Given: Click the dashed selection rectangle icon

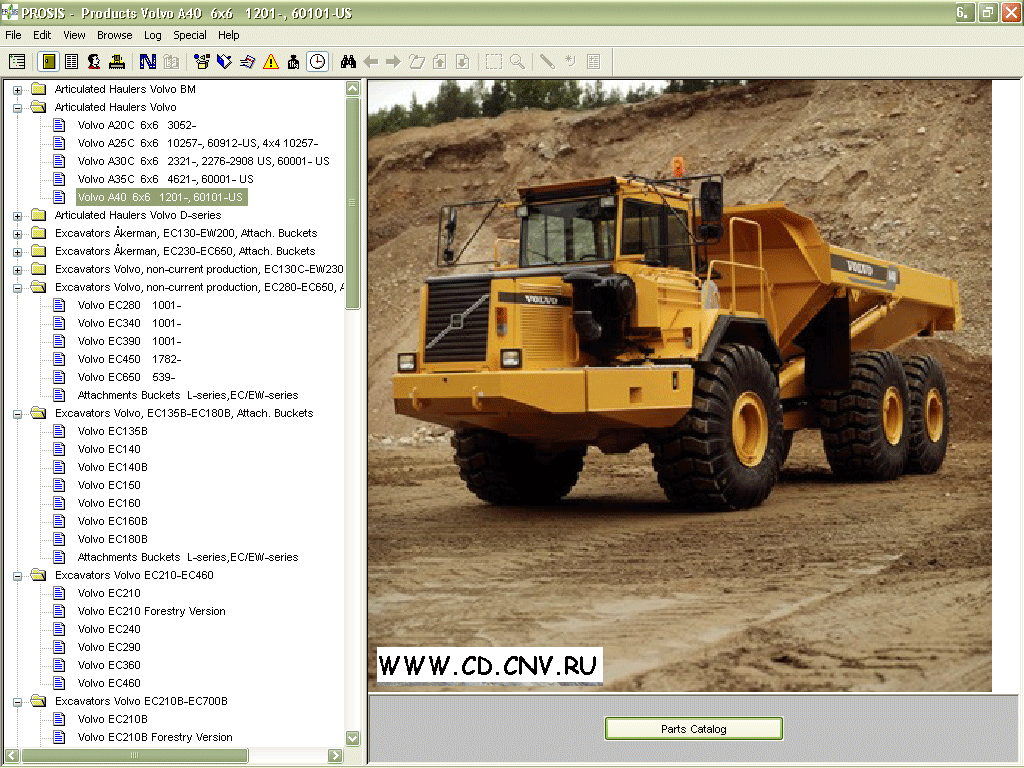Looking at the screenshot, I should pyautogui.click(x=494, y=61).
